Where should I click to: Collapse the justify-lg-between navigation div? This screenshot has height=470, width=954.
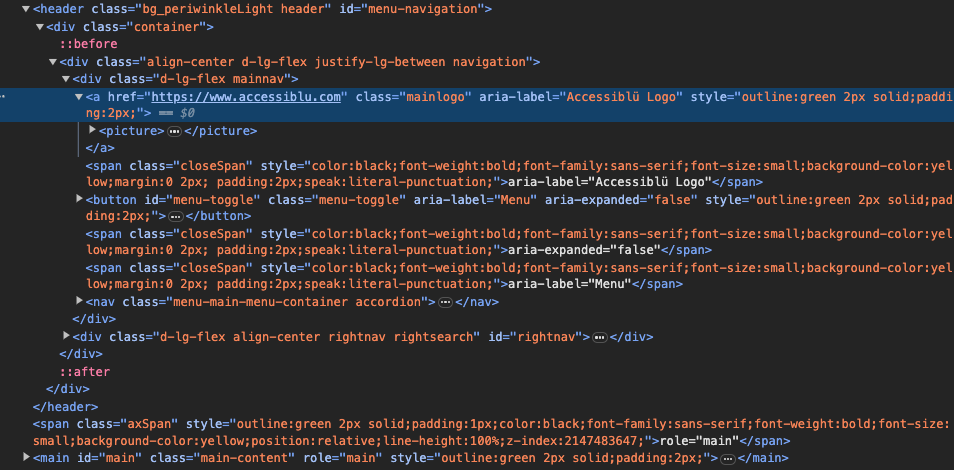[x=52, y=62]
